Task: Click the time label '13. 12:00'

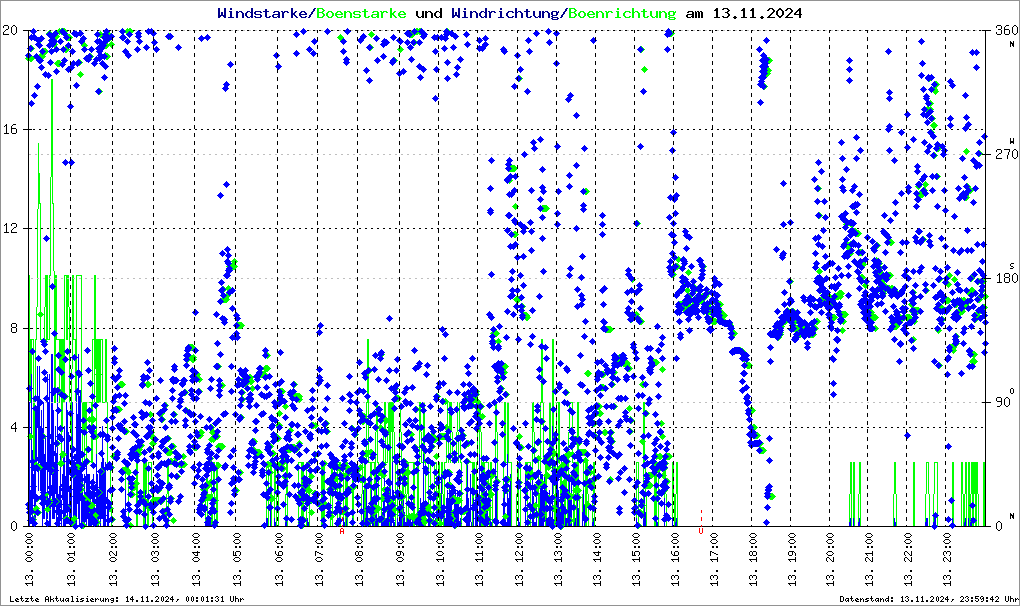Action: pyautogui.click(x=518, y=559)
